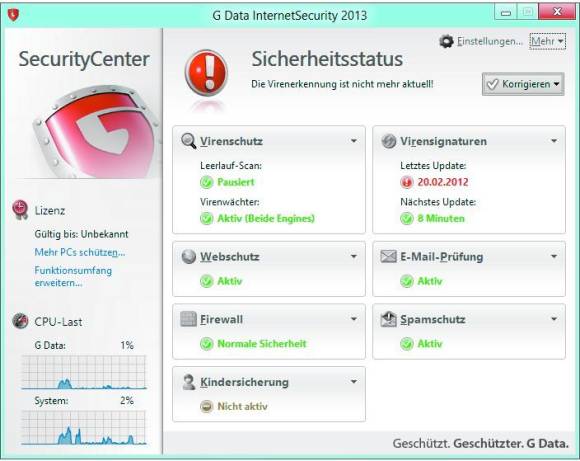
Task: Open Einstellungen settings link
Action: tap(490, 41)
